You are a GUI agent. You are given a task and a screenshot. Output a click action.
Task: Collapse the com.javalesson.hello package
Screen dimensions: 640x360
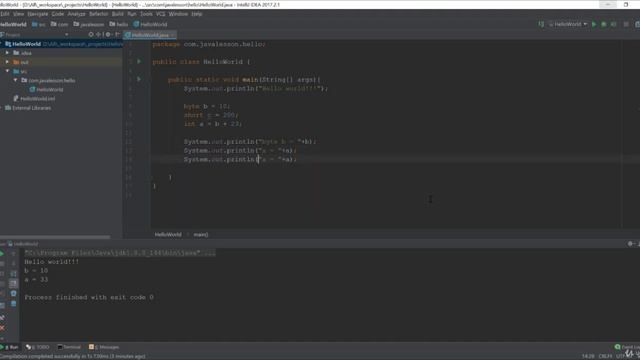(15, 80)
